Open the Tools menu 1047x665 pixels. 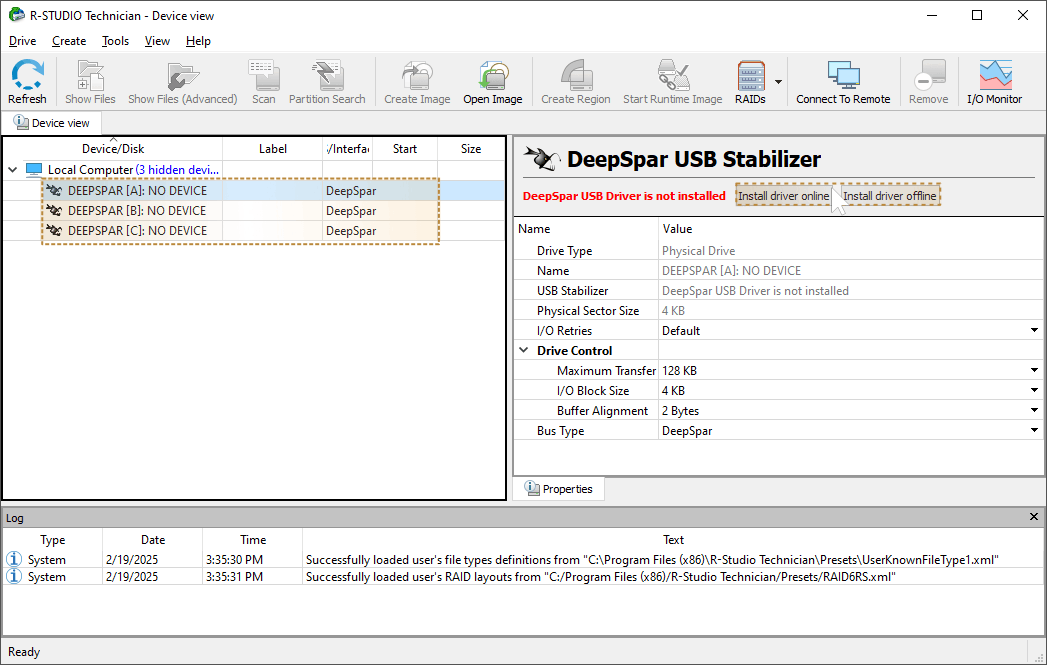pyautogui.click(x=116, y=41)
